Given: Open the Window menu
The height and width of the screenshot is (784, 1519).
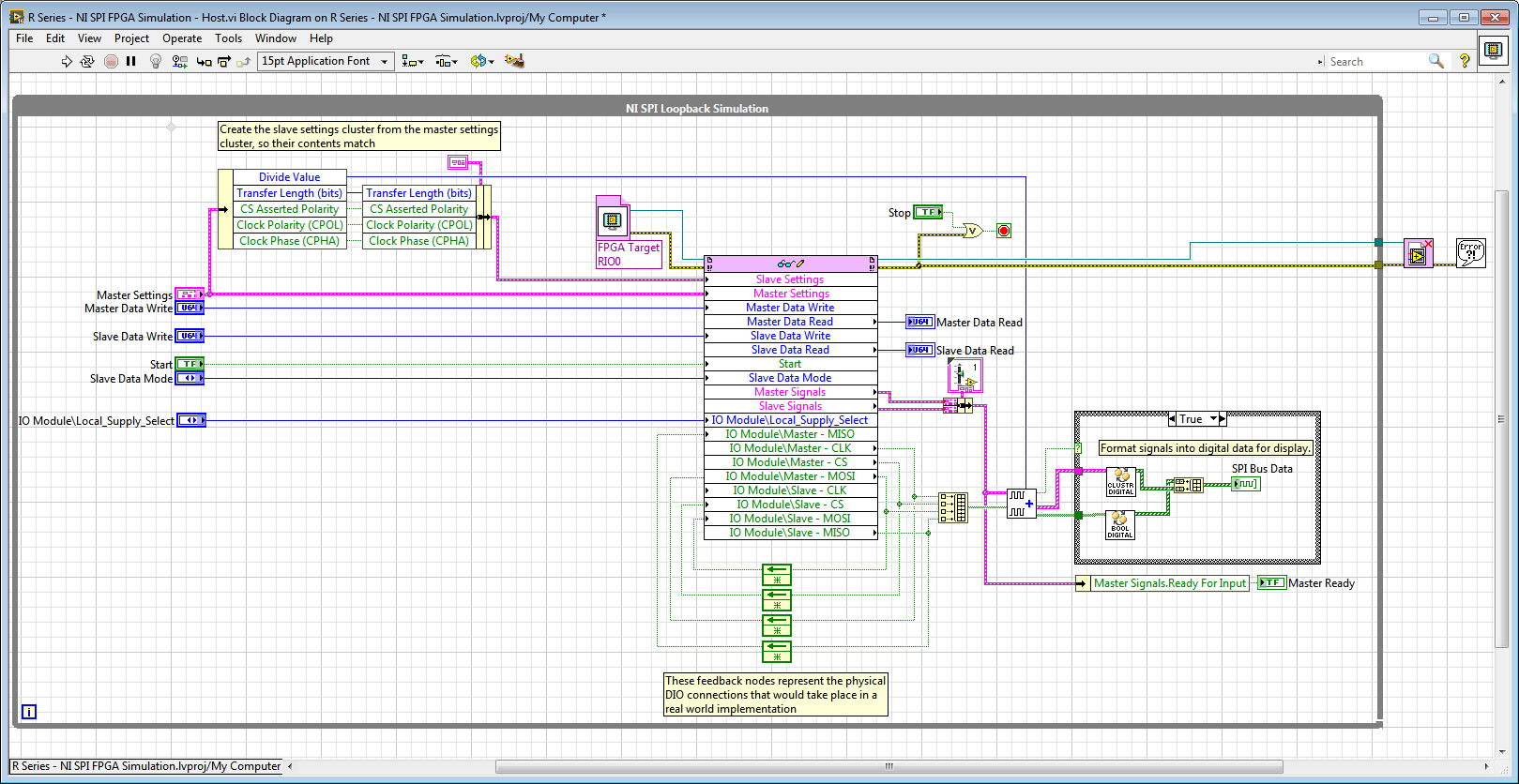Looking at the screenshot, I should (x=276, y=38).
